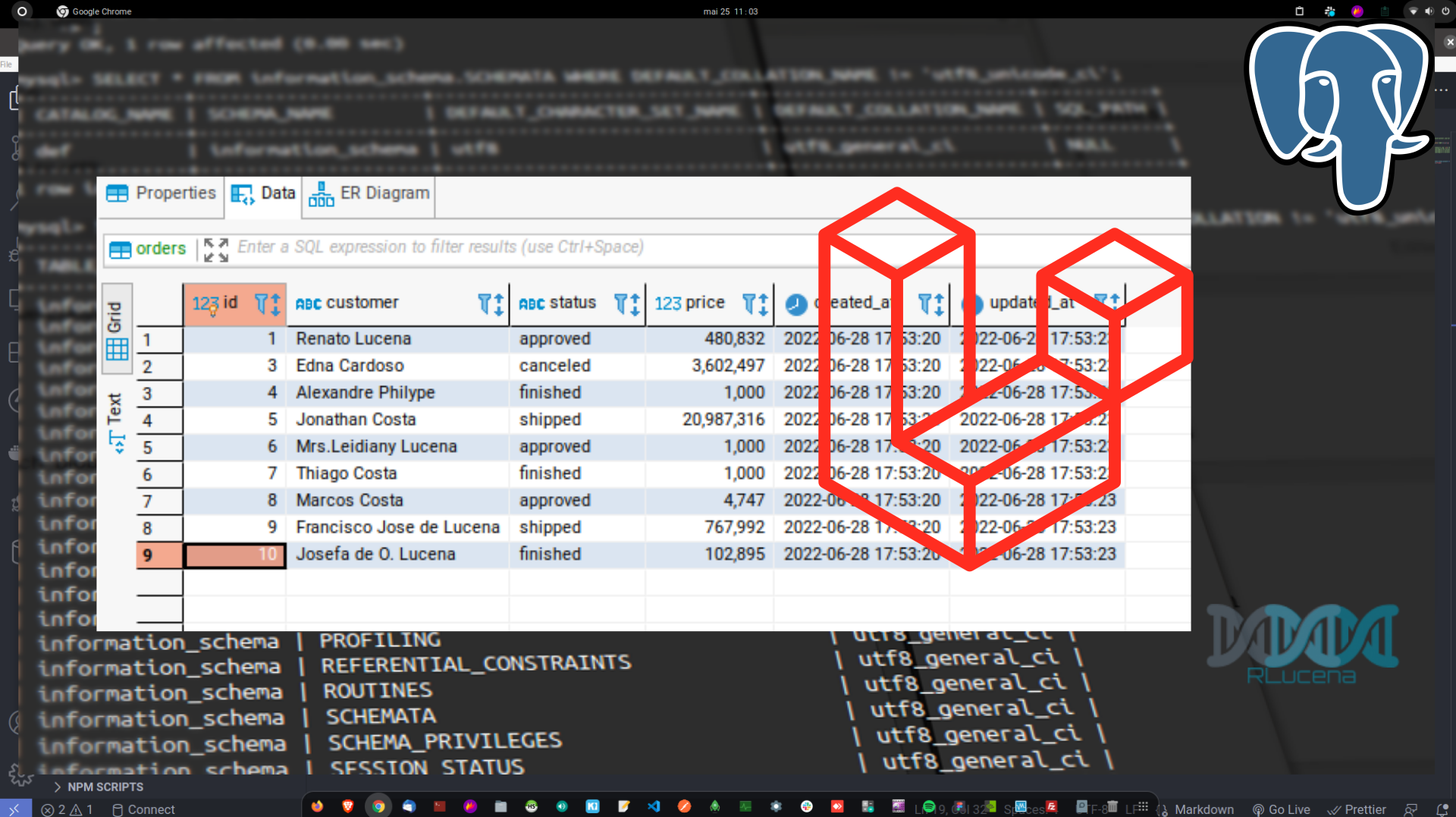The image size is (1456, 817).
Task: Click the maximize panel arrows icon
Action: click(216, 249)
